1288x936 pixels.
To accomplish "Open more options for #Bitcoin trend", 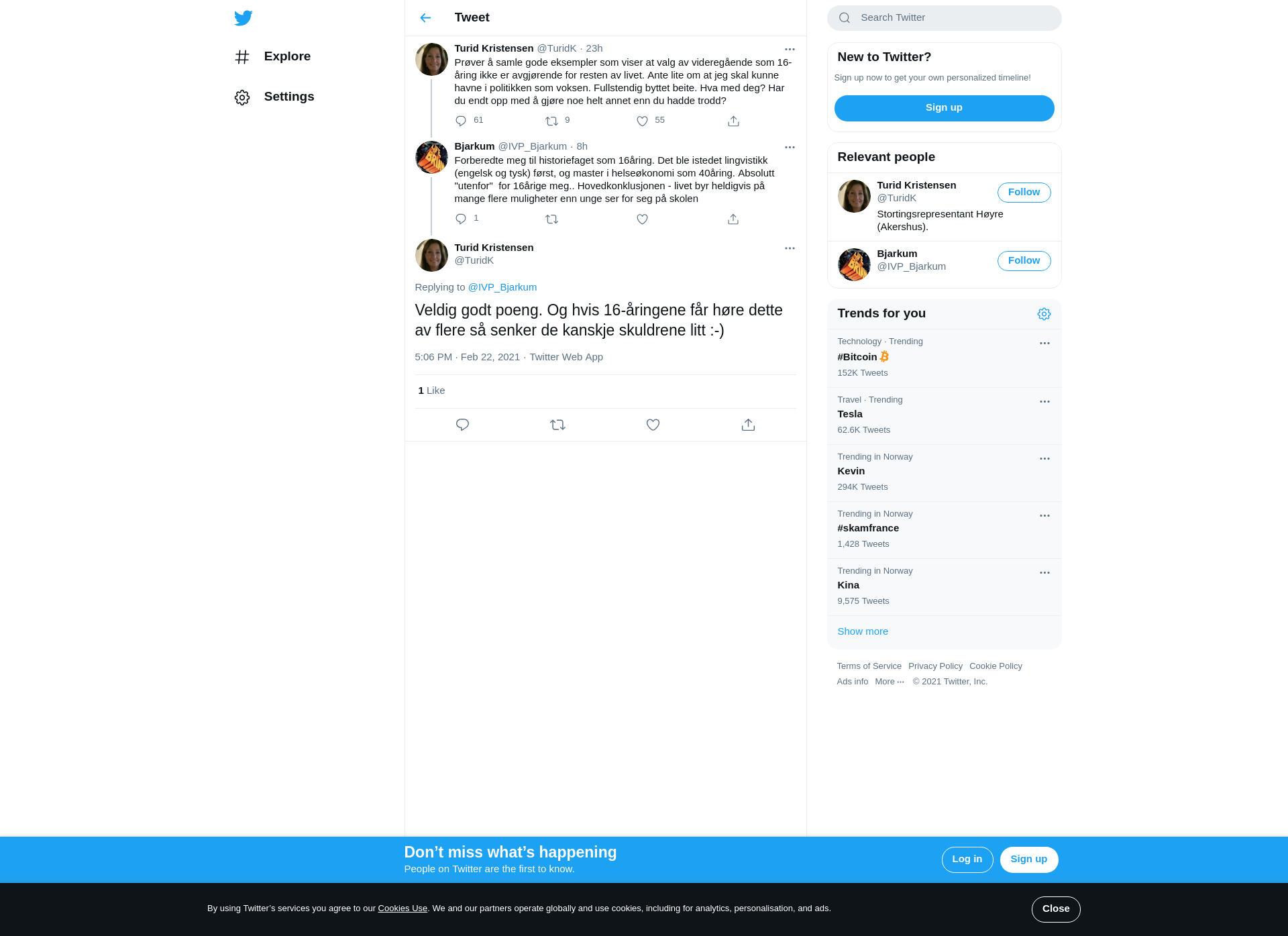I will [x=1044, y=343].
